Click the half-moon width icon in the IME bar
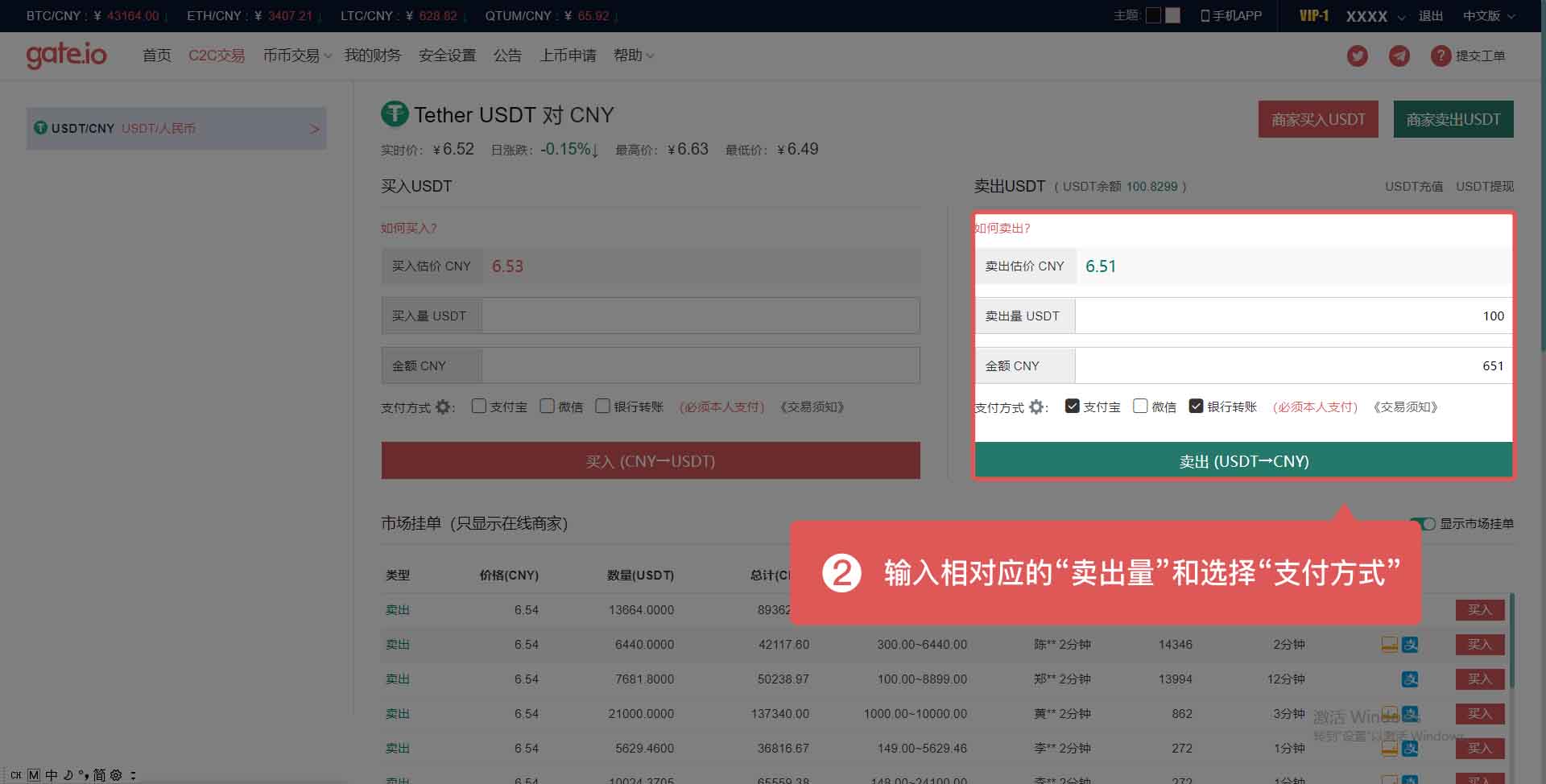 [x=68, y=775]
